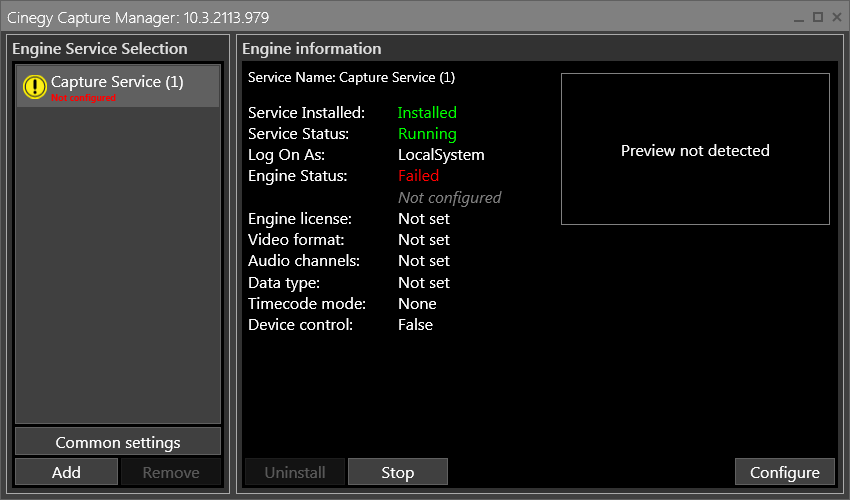This screenshot has height=500, width=850.
Task: Click the 'Data type:' label
Action: coord(284,283)
